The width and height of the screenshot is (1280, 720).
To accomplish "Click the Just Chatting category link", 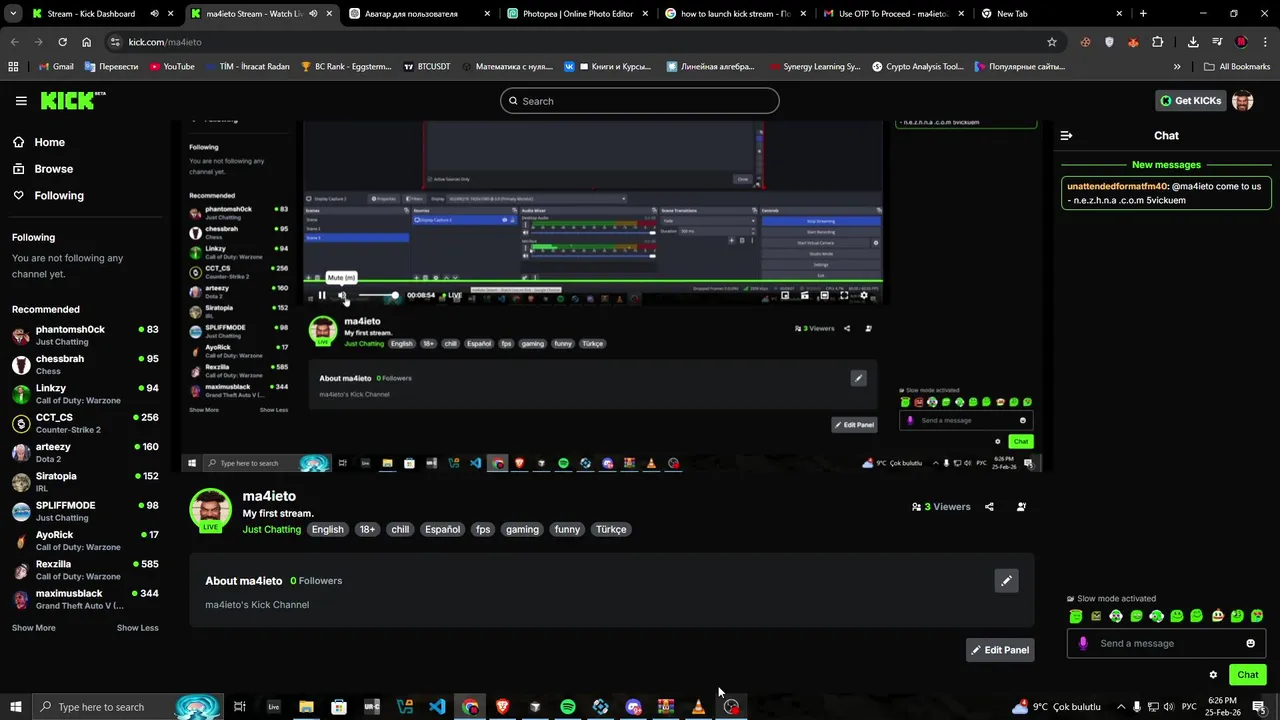I will (x=271, y=529).
